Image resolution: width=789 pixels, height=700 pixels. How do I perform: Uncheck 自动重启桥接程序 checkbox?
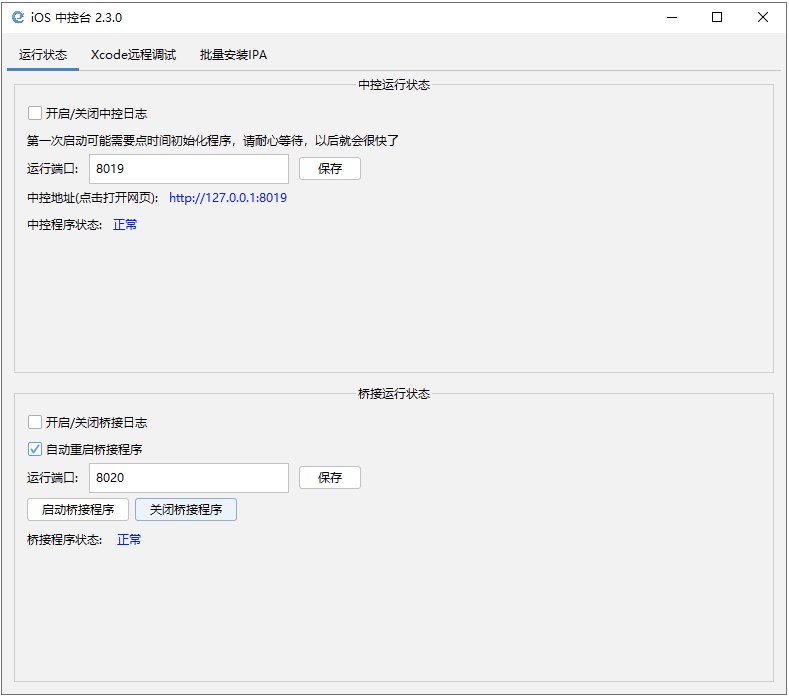[35, 449]
